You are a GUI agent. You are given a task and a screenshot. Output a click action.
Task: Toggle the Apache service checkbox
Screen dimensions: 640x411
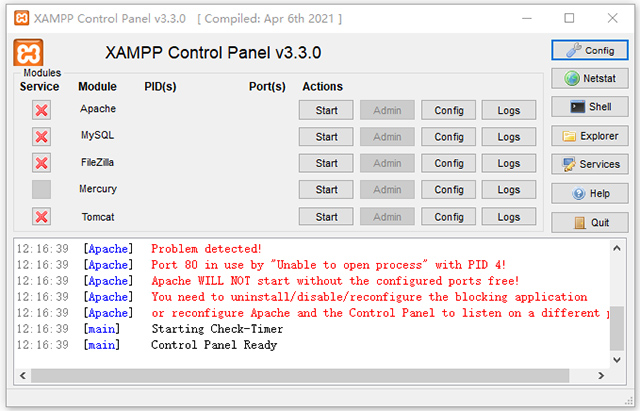coord(41,110)
